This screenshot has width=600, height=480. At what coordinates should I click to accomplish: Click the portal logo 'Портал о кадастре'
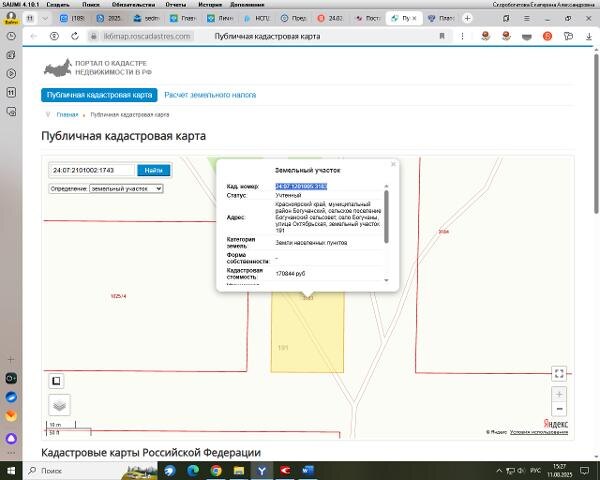98,68
